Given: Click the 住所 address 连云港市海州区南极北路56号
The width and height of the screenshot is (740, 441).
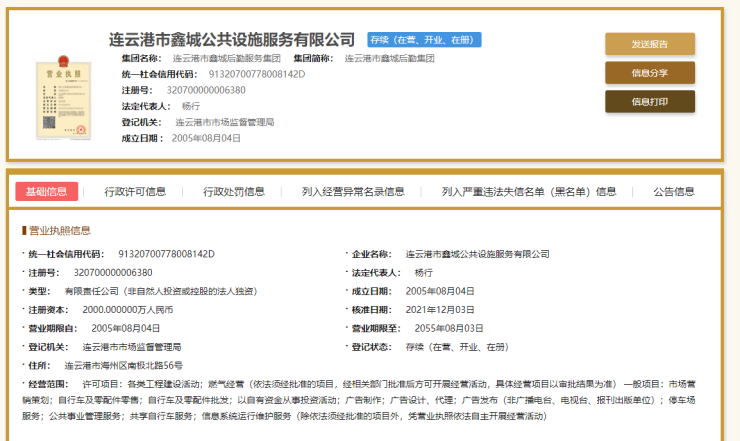Looking at the screenshot, I should (122, 365).
